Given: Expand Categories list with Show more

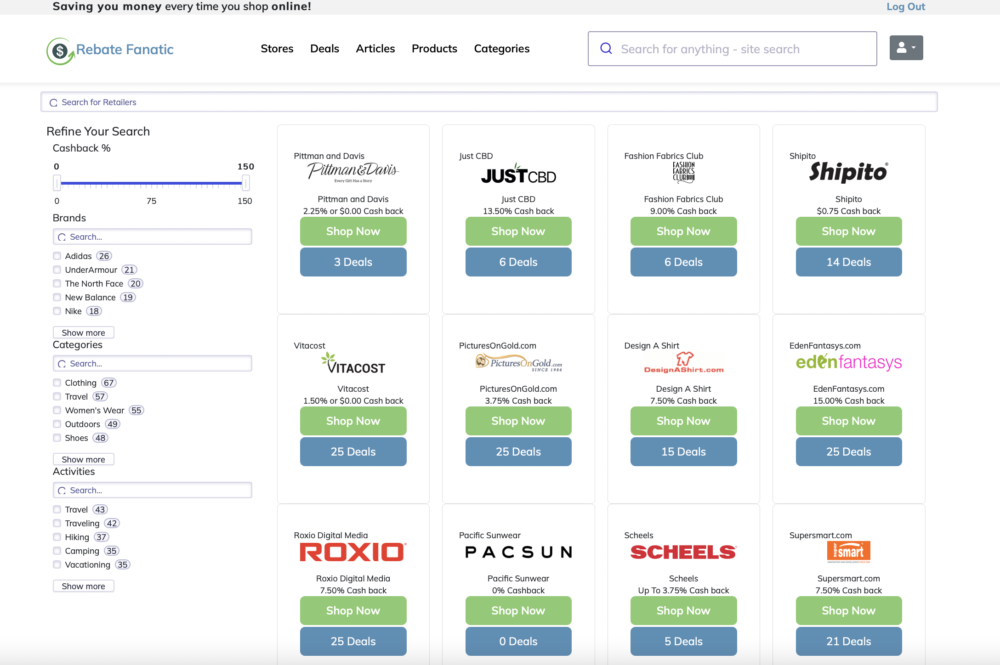Looking at the screenshot, I should click(x=84, y=459).
